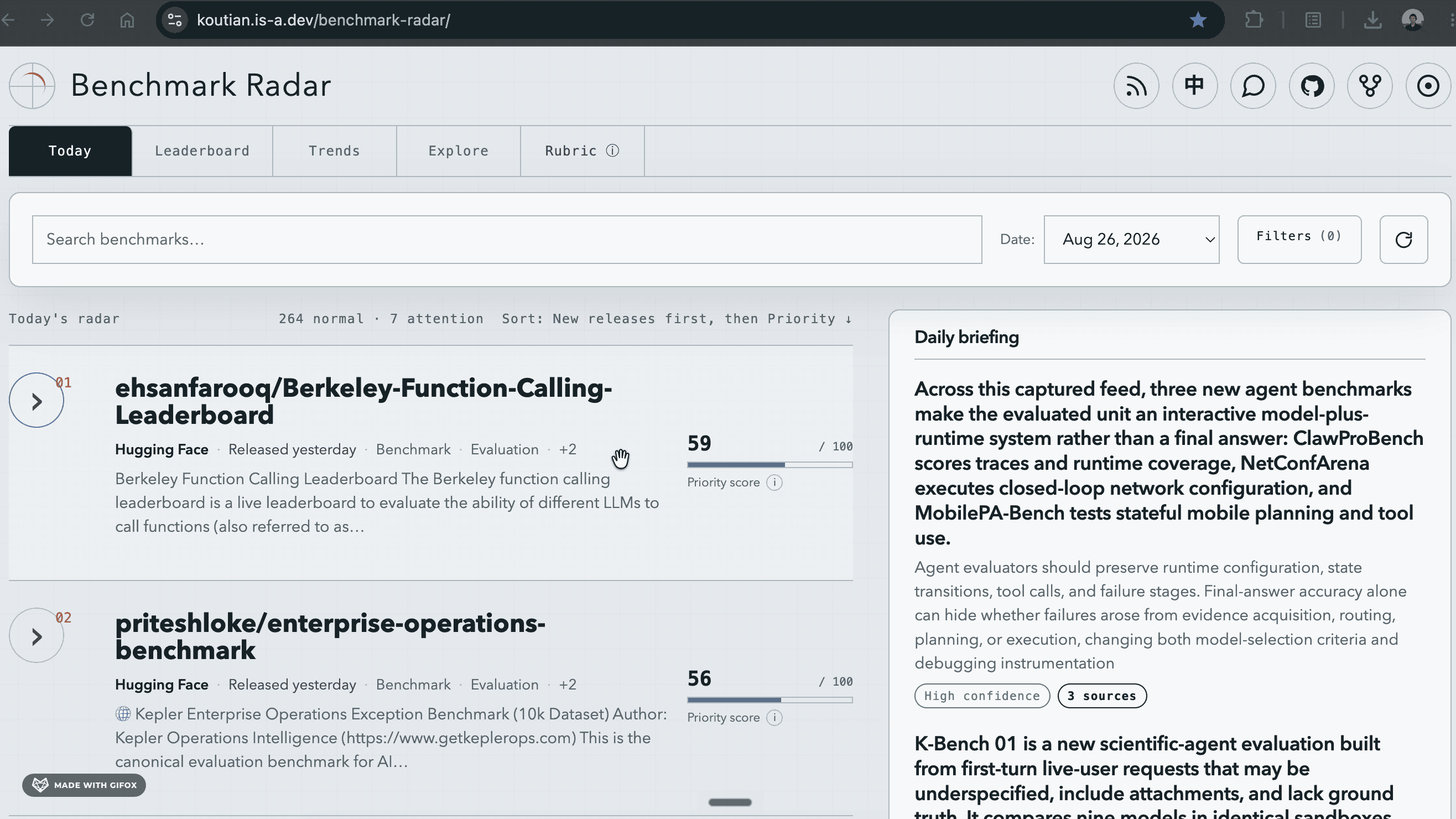The width and height of the screenshot is (1456, 819).
Task: Click the fork icon in header
Action: (1370, 86)
